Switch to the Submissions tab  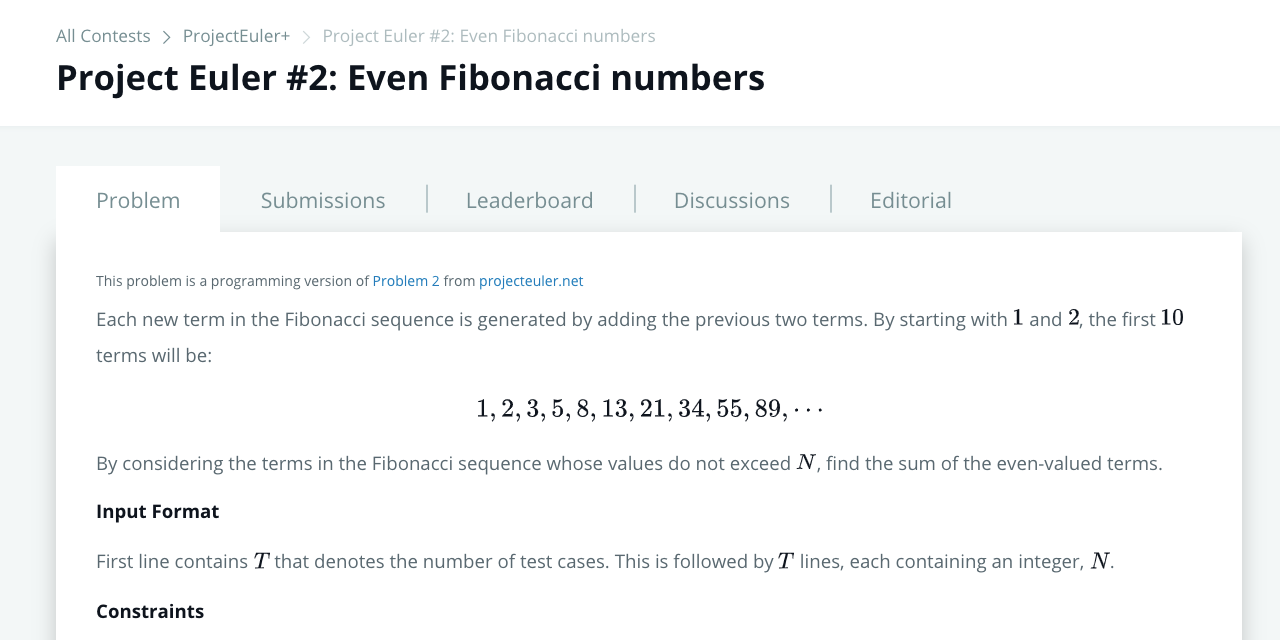[x=323, y=200]
